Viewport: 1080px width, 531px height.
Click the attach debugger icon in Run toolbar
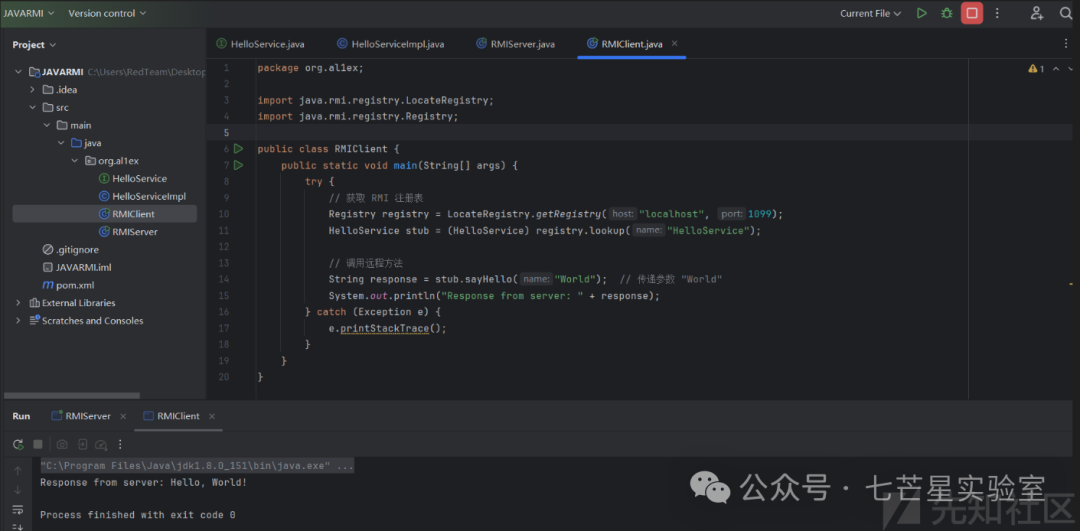[x=83, y=444]
